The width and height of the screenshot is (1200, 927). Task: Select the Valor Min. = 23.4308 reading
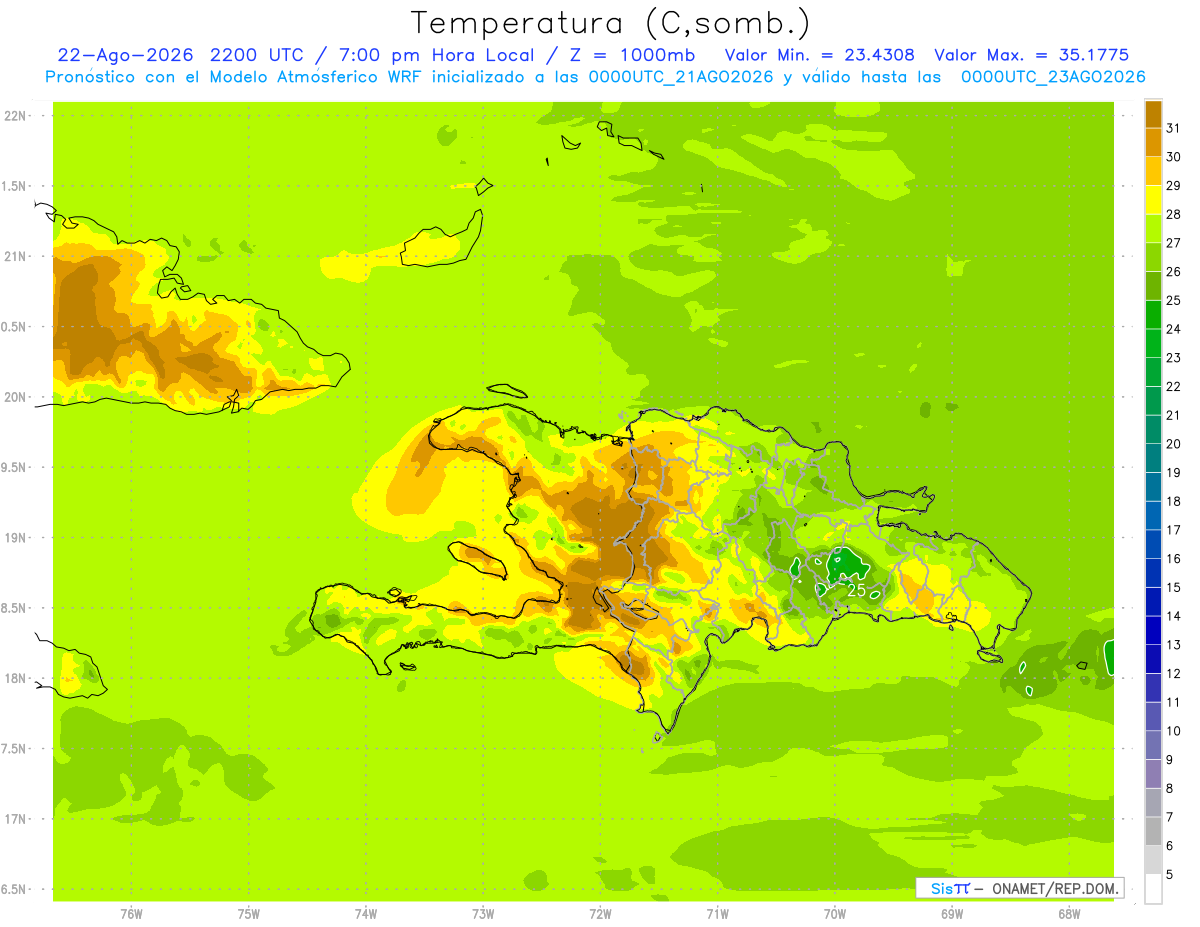click(819, 55)
